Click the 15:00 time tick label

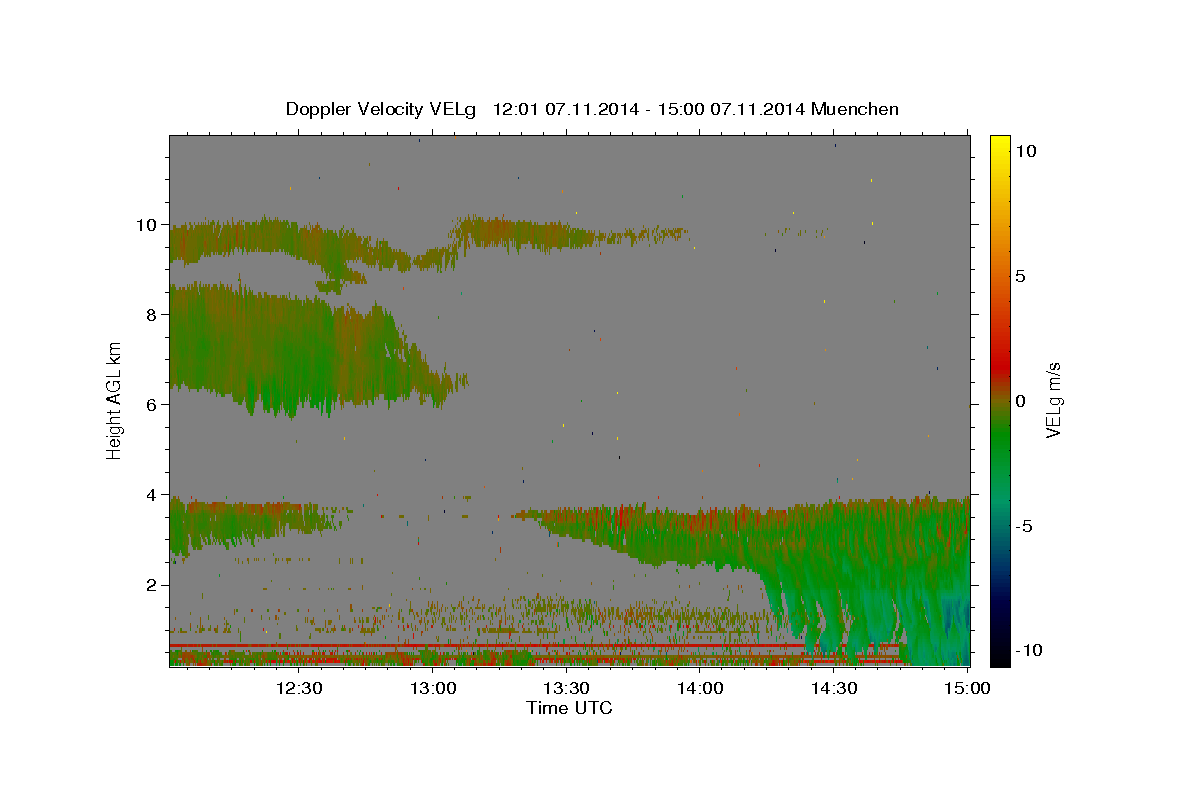(x=967, y=688)
